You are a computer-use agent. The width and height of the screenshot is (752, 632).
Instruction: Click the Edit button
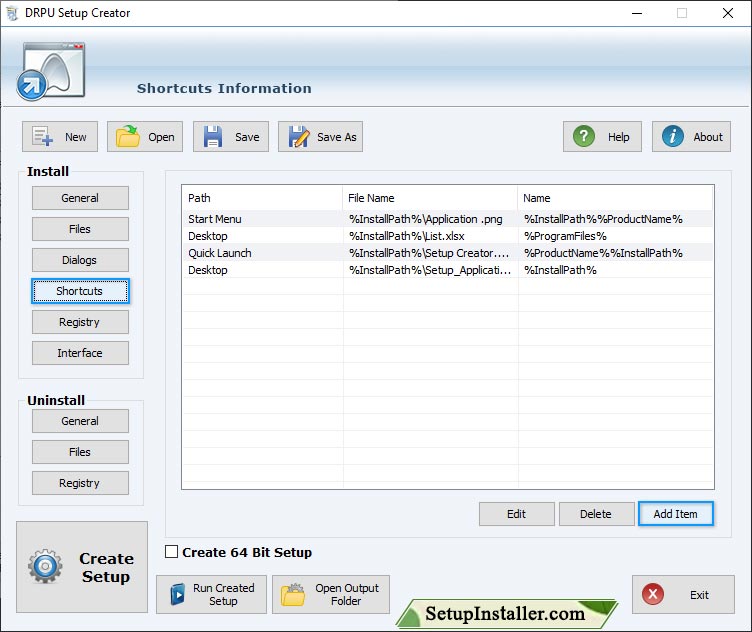click(x=517, y=514)
